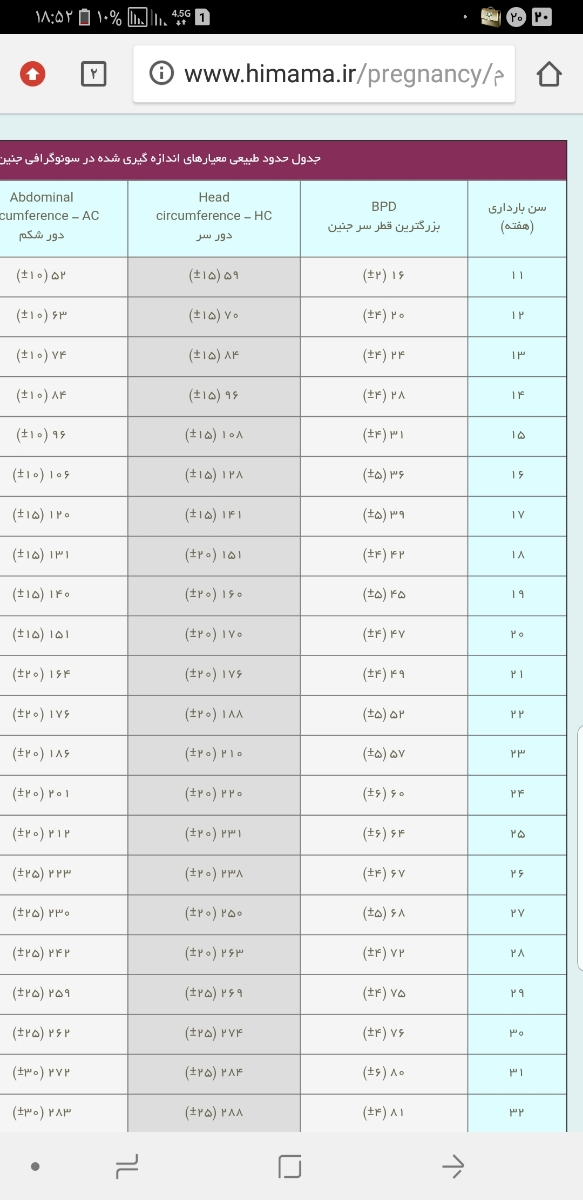Click the سن بارداری (هفته) column header
Image resolution: width=583 pixels, height=1200 pixels.
pyautogui.click(x=517, y=217)
